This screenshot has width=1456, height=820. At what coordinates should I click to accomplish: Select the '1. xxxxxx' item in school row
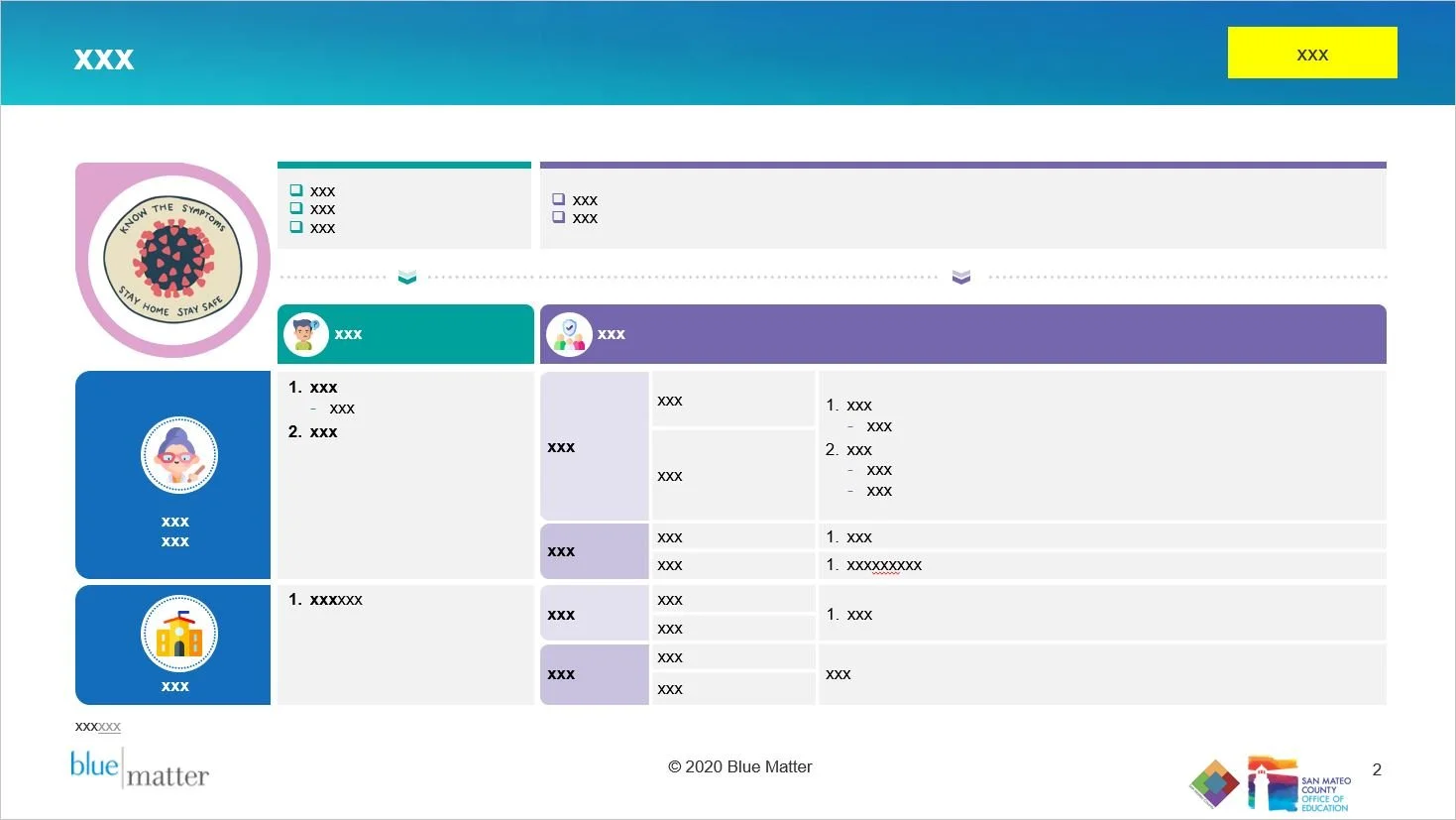(x=326, y=600)
